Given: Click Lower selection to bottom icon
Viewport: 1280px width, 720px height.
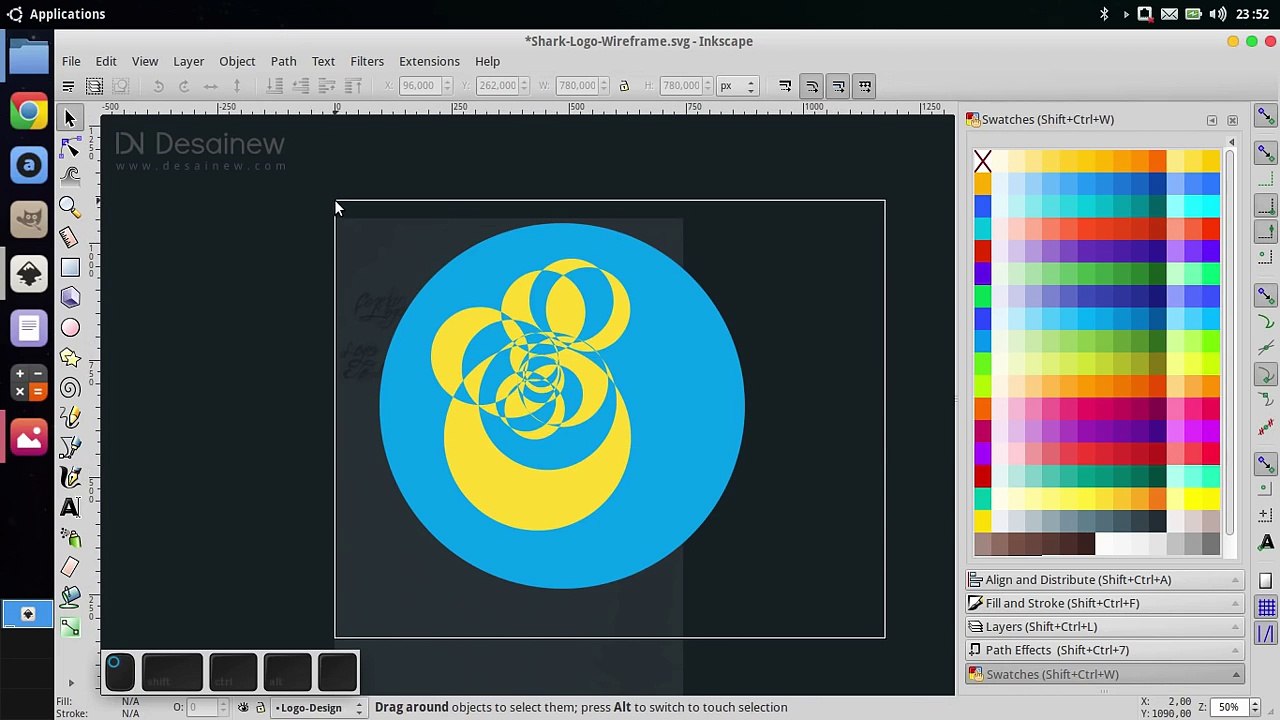Looking at the screenshot, I should coord(275,86).
